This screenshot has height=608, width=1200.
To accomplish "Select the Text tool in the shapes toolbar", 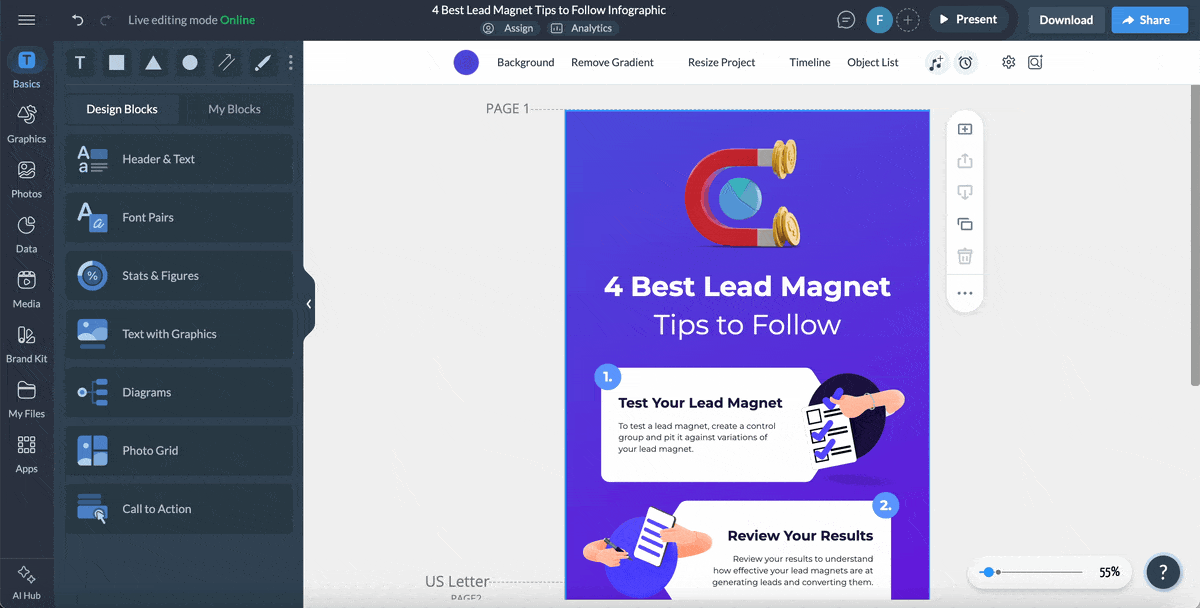I will click(80, 62).
